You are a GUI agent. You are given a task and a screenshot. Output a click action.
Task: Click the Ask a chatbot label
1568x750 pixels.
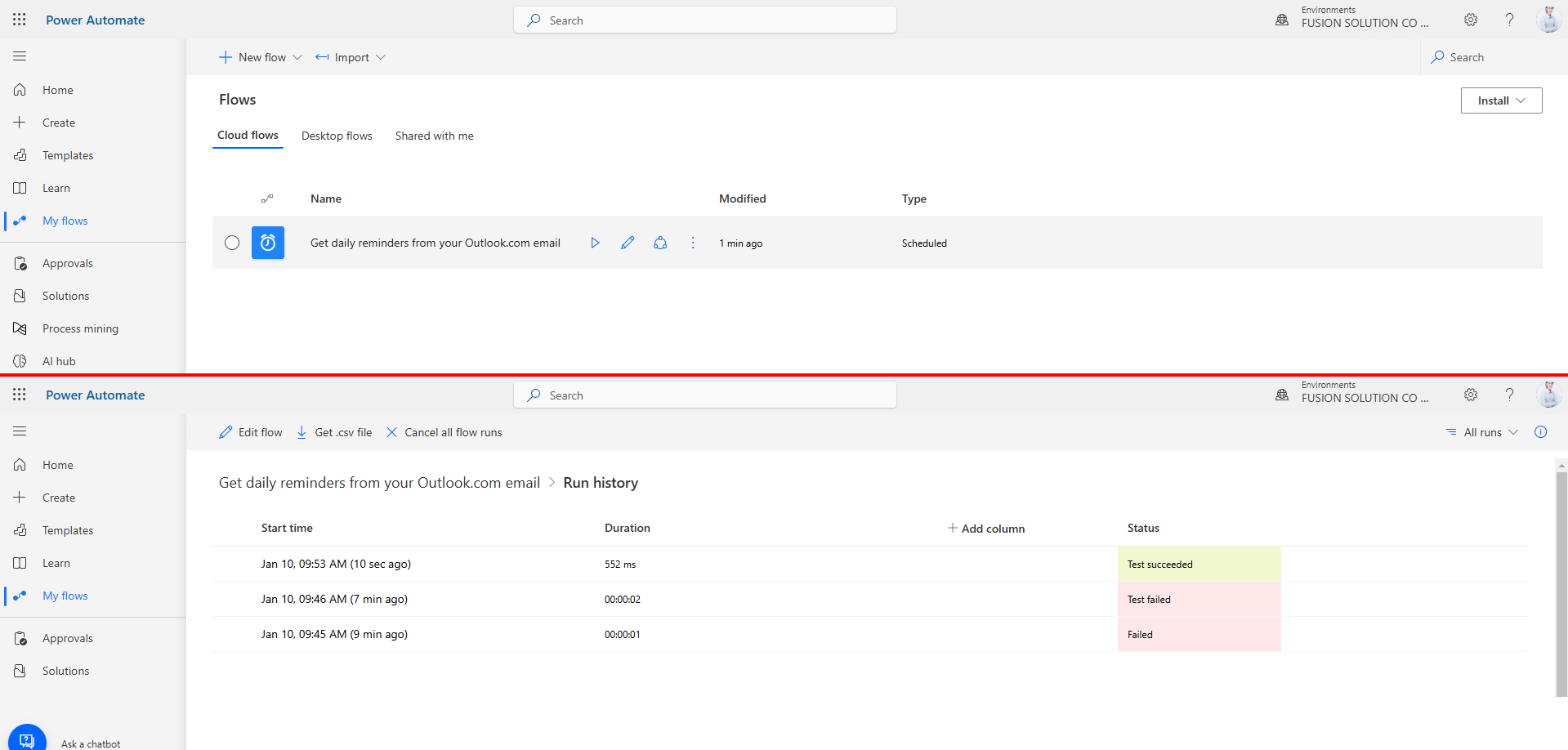click(91, 743)
